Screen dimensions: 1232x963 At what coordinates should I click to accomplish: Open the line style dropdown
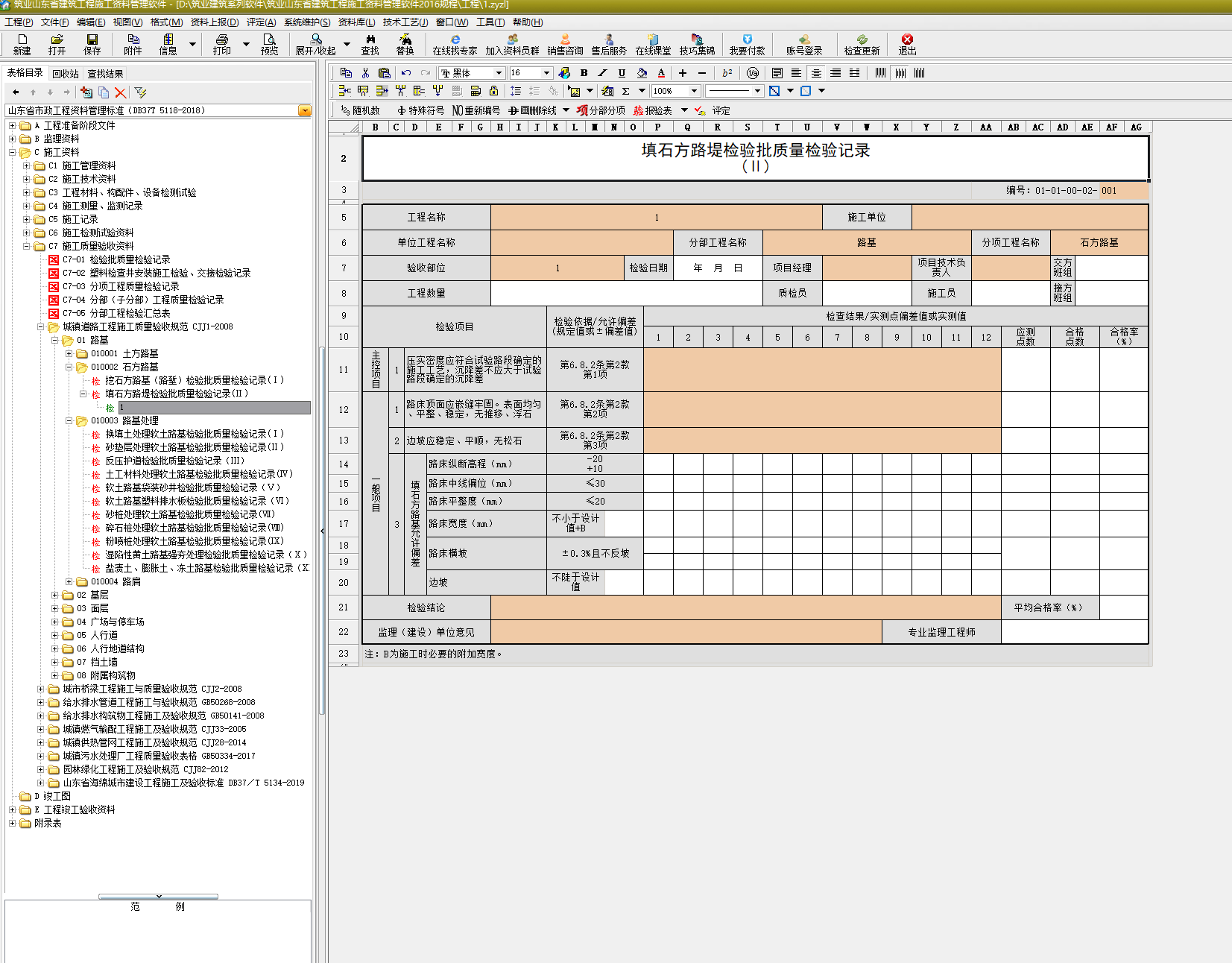pos(757,91)
